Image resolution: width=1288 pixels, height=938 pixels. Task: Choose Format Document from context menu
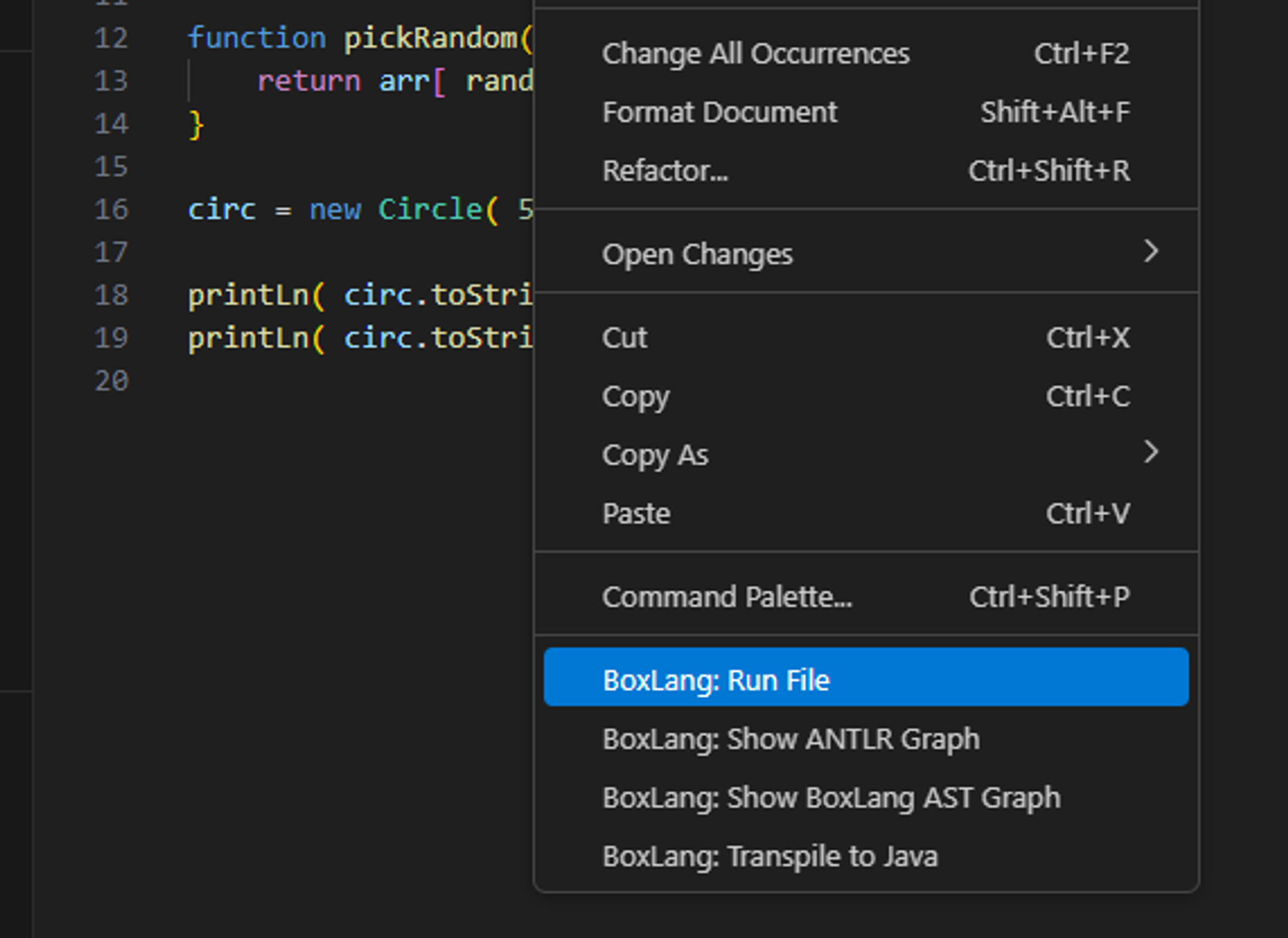pyautogui.click(x=719, y=112)
